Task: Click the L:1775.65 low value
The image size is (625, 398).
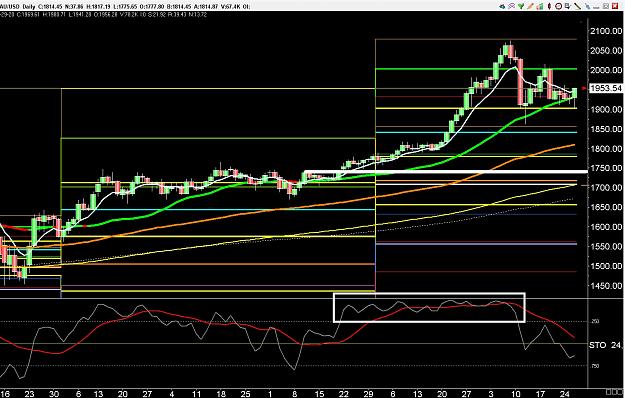Action: tap(125, 7)
